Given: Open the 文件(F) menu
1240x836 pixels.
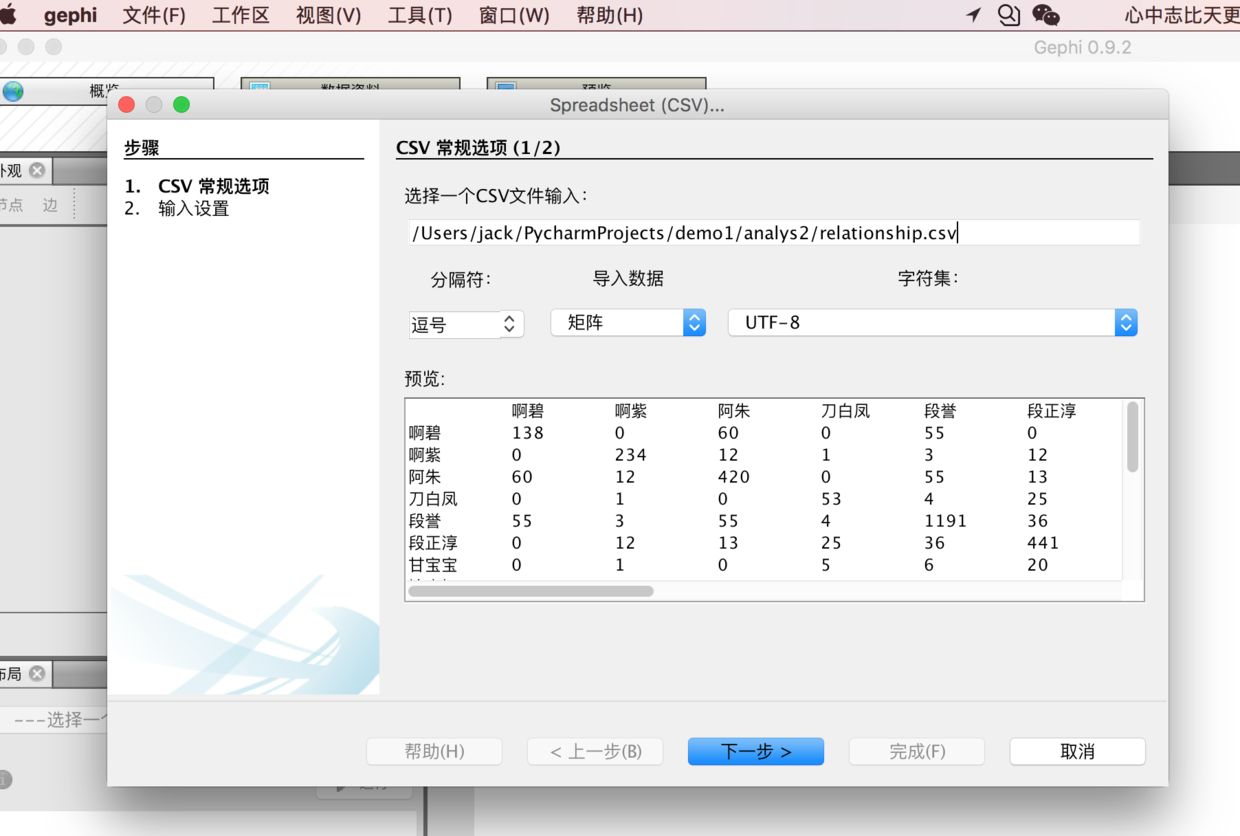Looking at the screenshot, I should [x=154, y=15].
